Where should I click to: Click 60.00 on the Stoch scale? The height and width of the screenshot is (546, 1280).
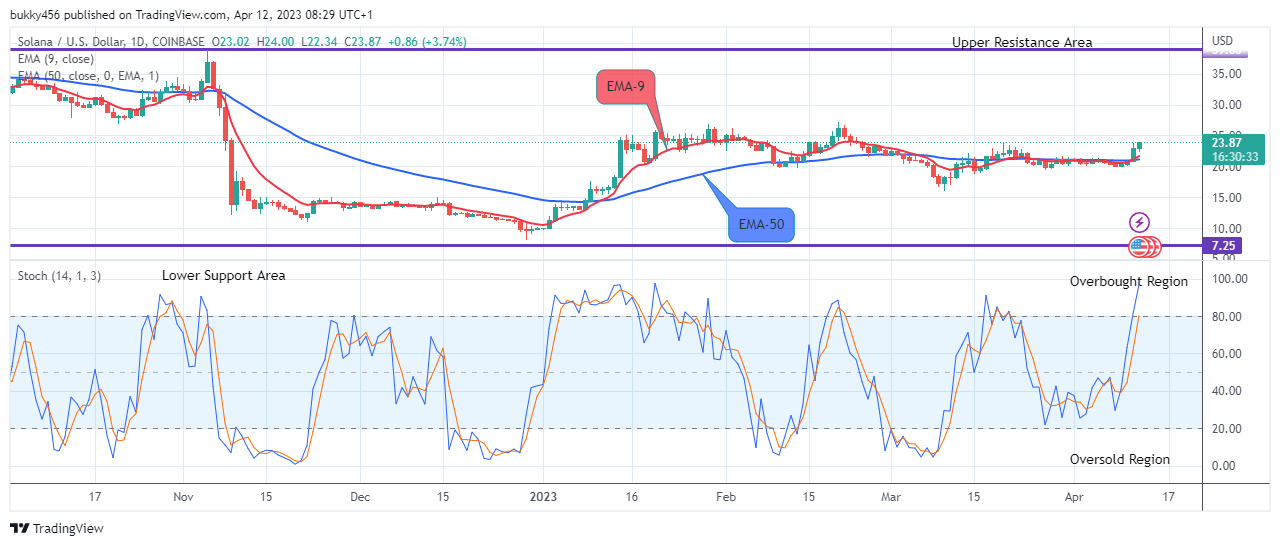1225,354
